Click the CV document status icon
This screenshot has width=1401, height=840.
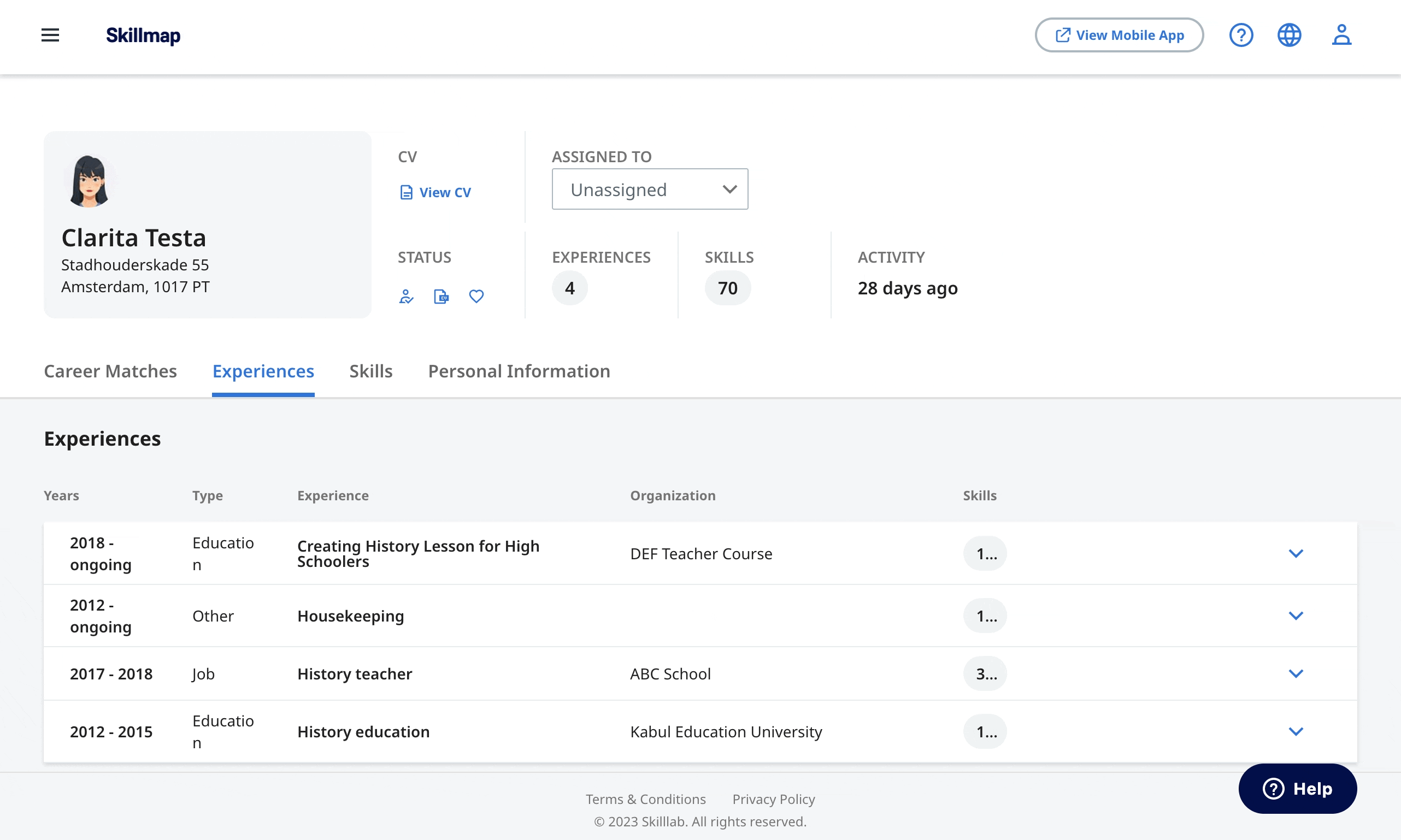coord(441,297)
